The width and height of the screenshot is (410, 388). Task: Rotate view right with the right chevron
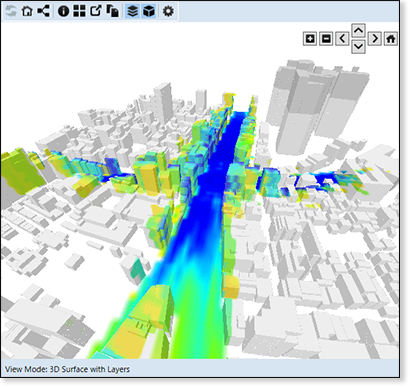[x=375, y=39]
